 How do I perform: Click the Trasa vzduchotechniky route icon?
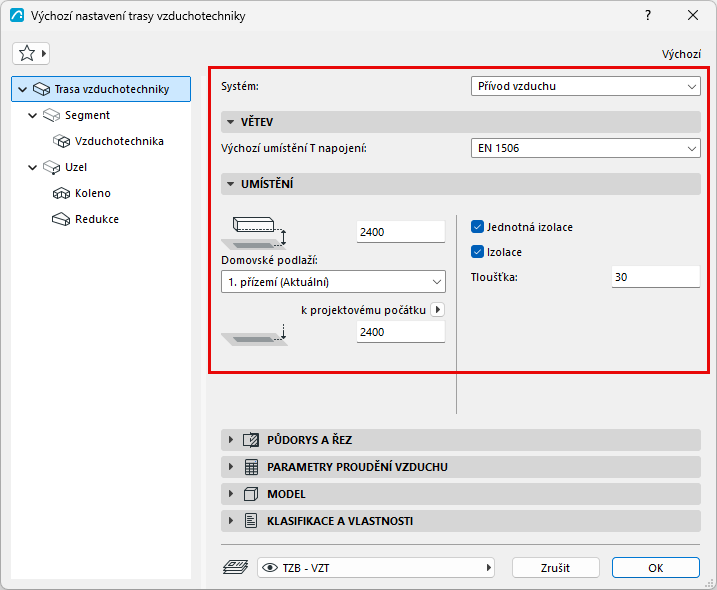tap(41, 89)
